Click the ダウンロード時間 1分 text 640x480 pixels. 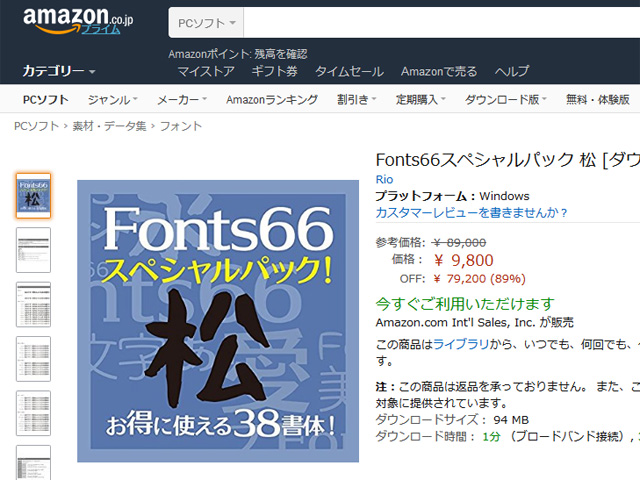pos(438,436)
